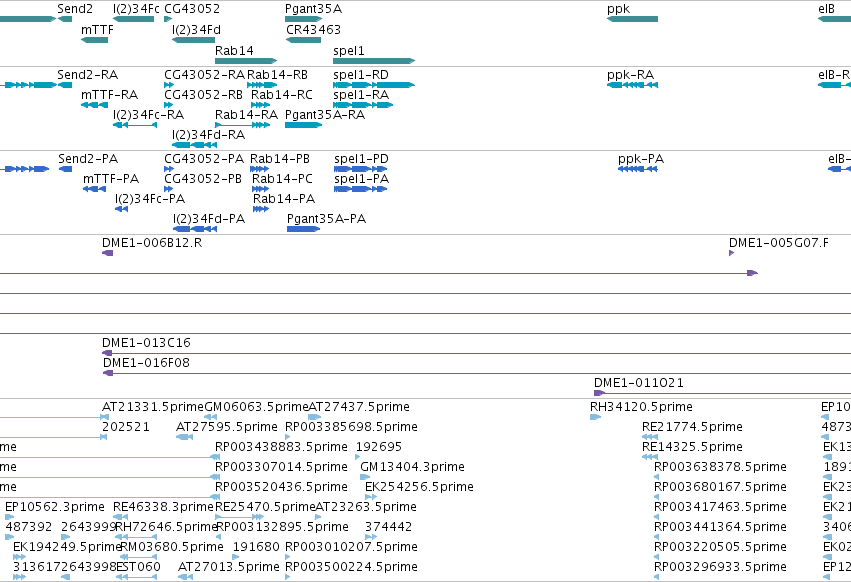Select EST RP003010207.5prime
Viewport: 851px width, 582px height.
point(288,556)
